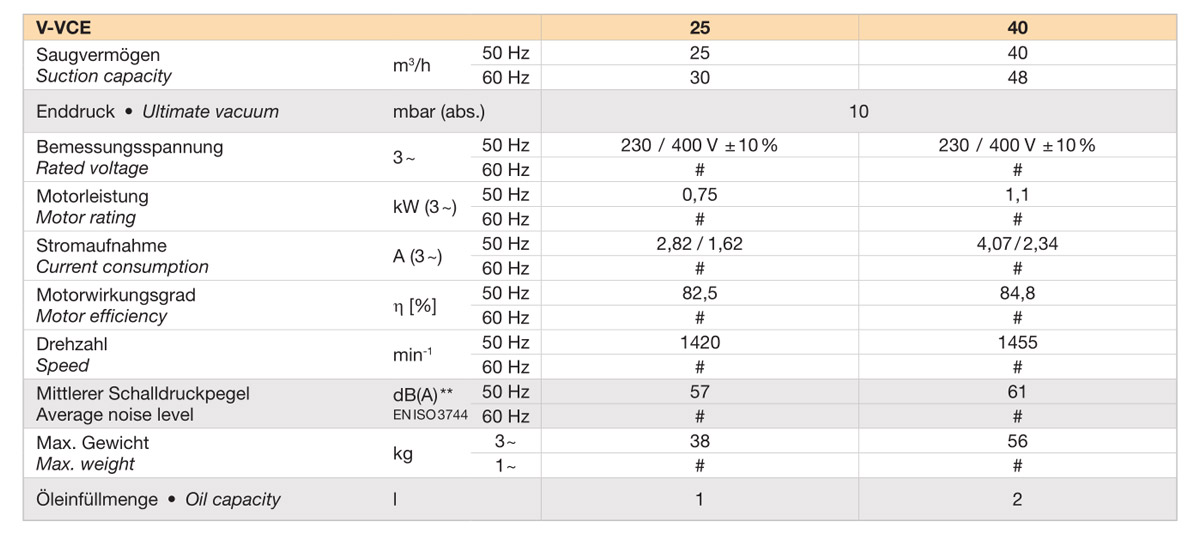Click the Ultimate vacuum value 10
1200x546 pixels.
(859, 111)
